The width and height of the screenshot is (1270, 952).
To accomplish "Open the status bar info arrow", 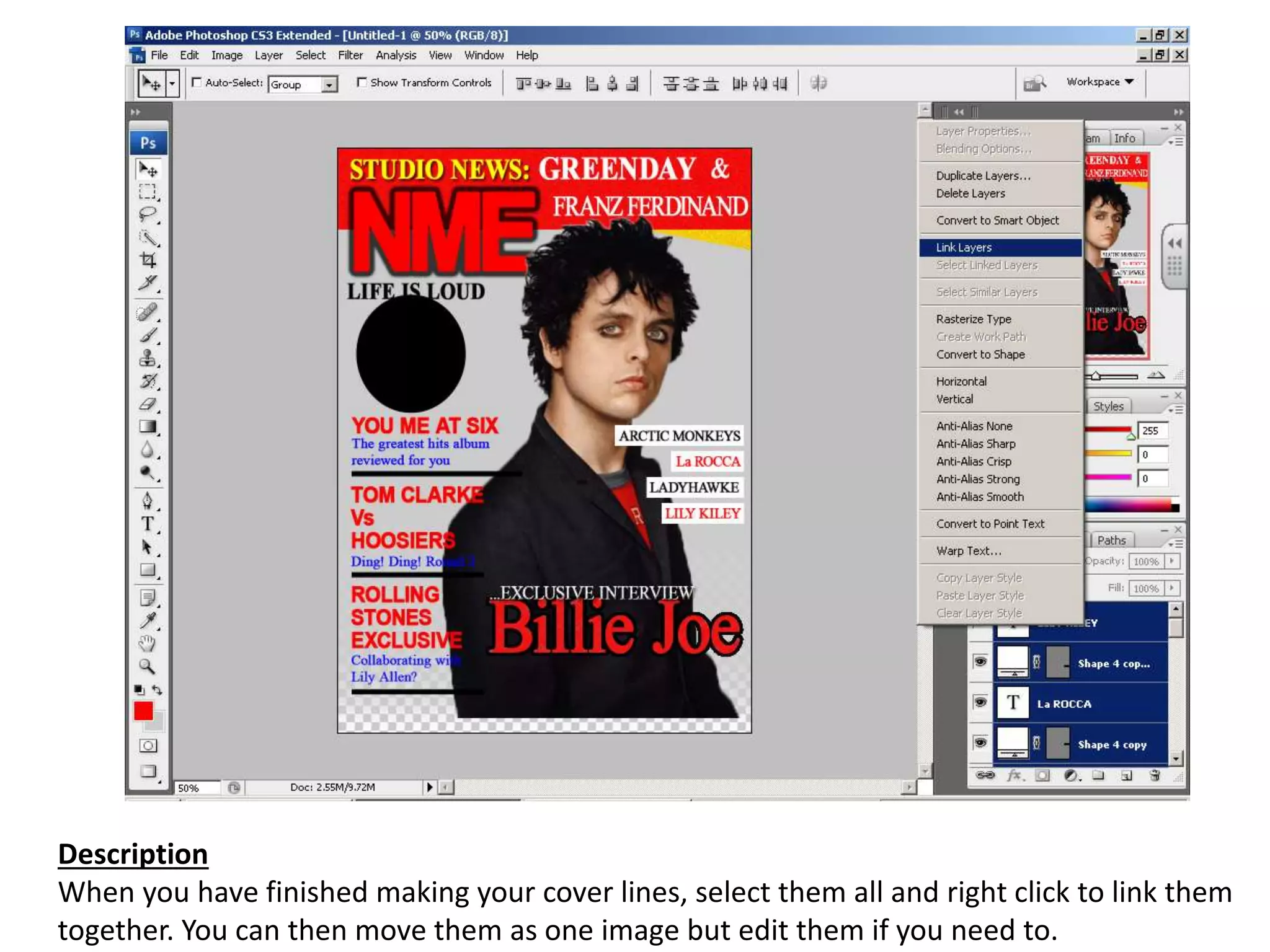I will click(429, 787).
